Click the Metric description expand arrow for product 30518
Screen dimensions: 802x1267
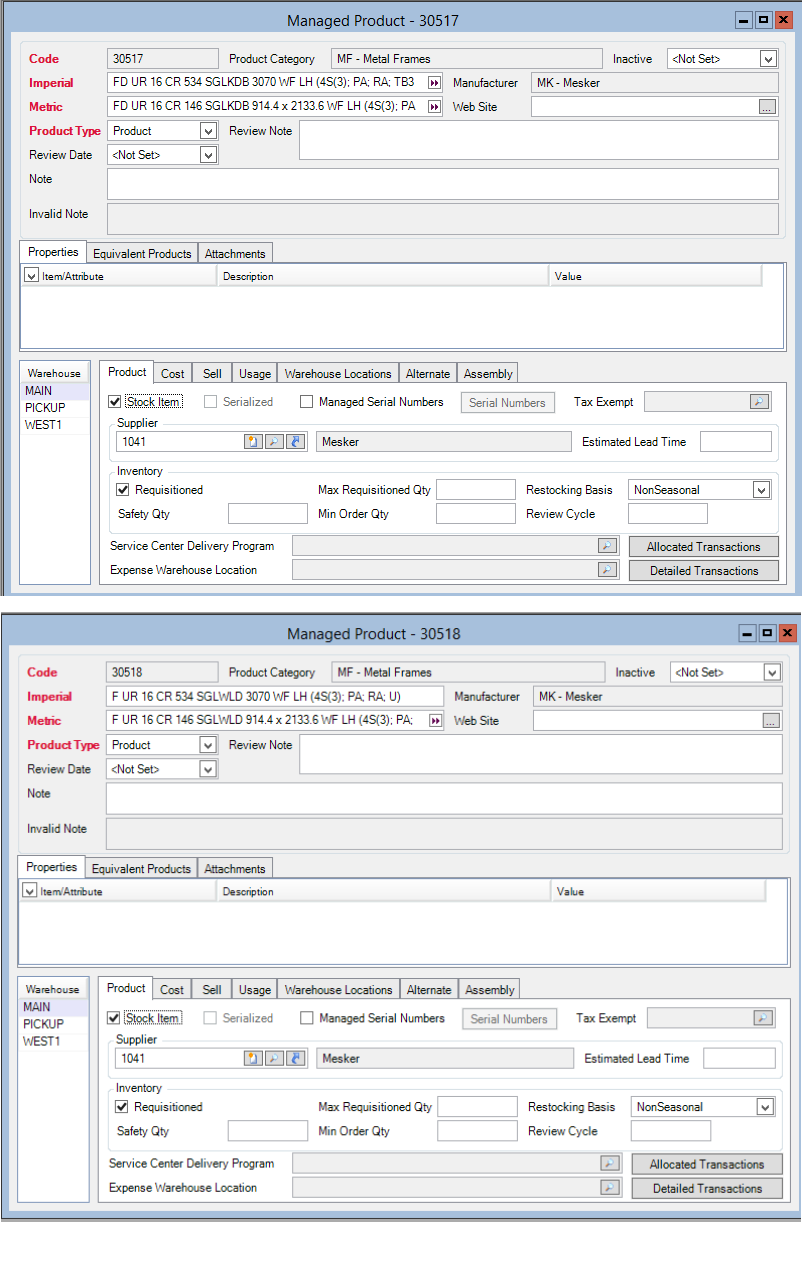[x=434, y=721]
